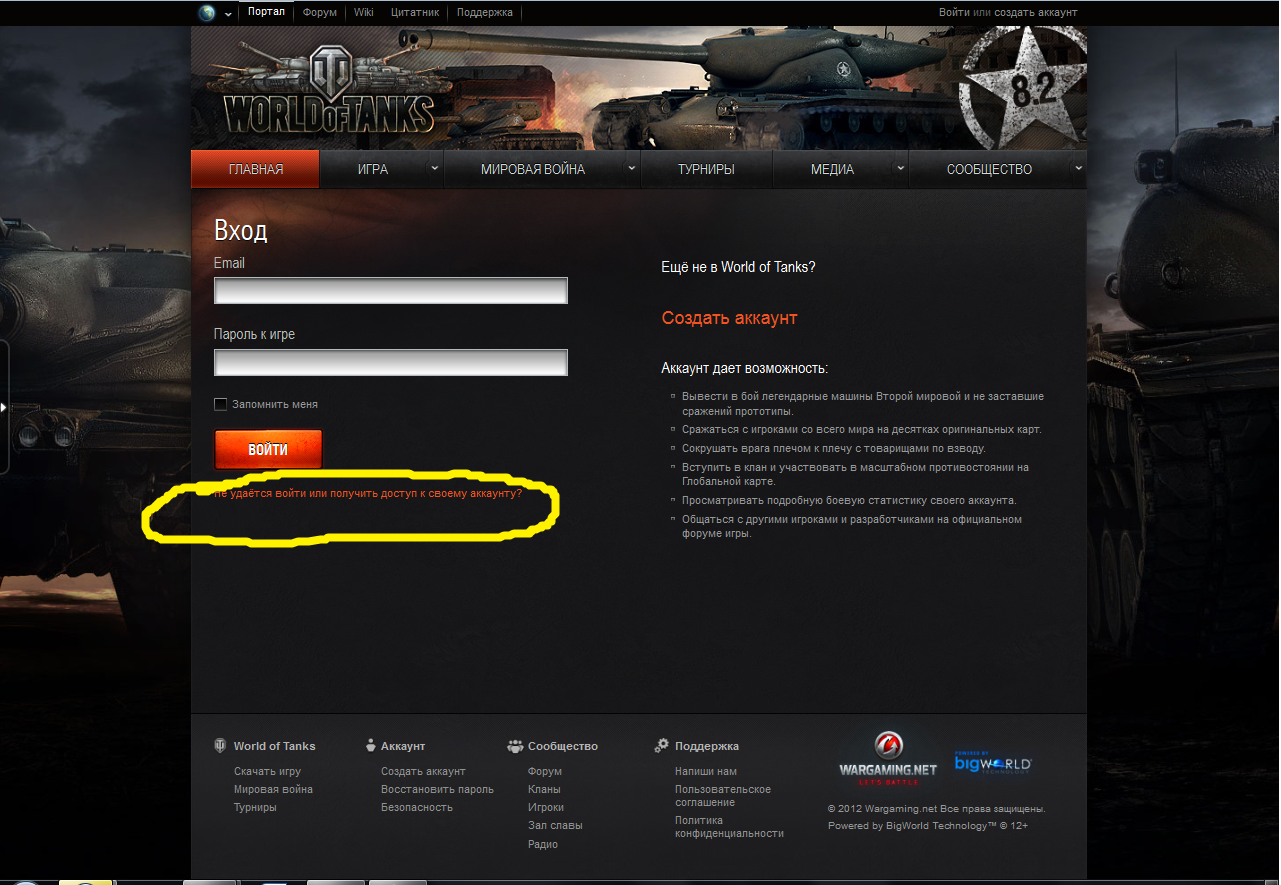Tick the Запомнить меня checkbox
The width and height of the screenshot is (1281, 885).
[221, 404]
